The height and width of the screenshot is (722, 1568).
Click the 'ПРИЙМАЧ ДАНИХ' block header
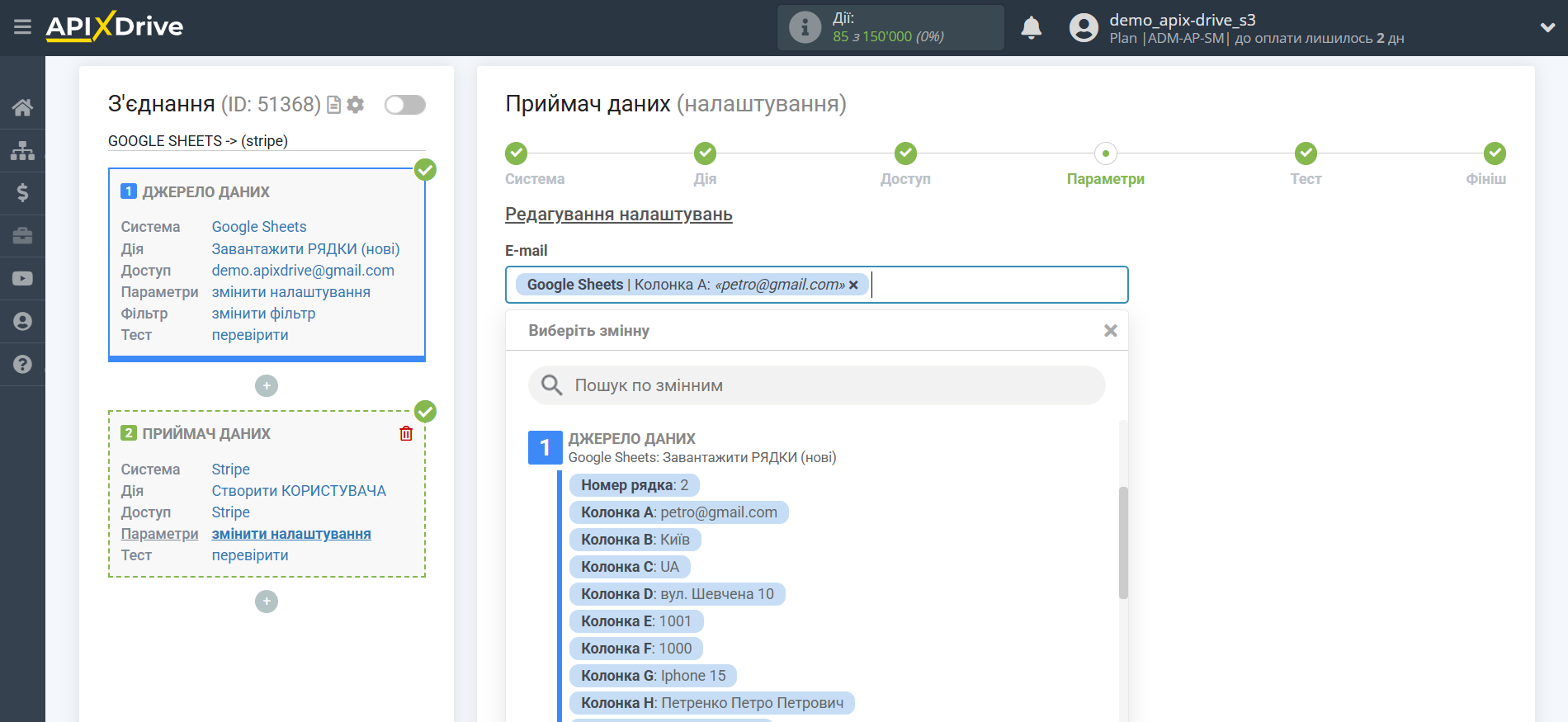click(x=206, y=433)
